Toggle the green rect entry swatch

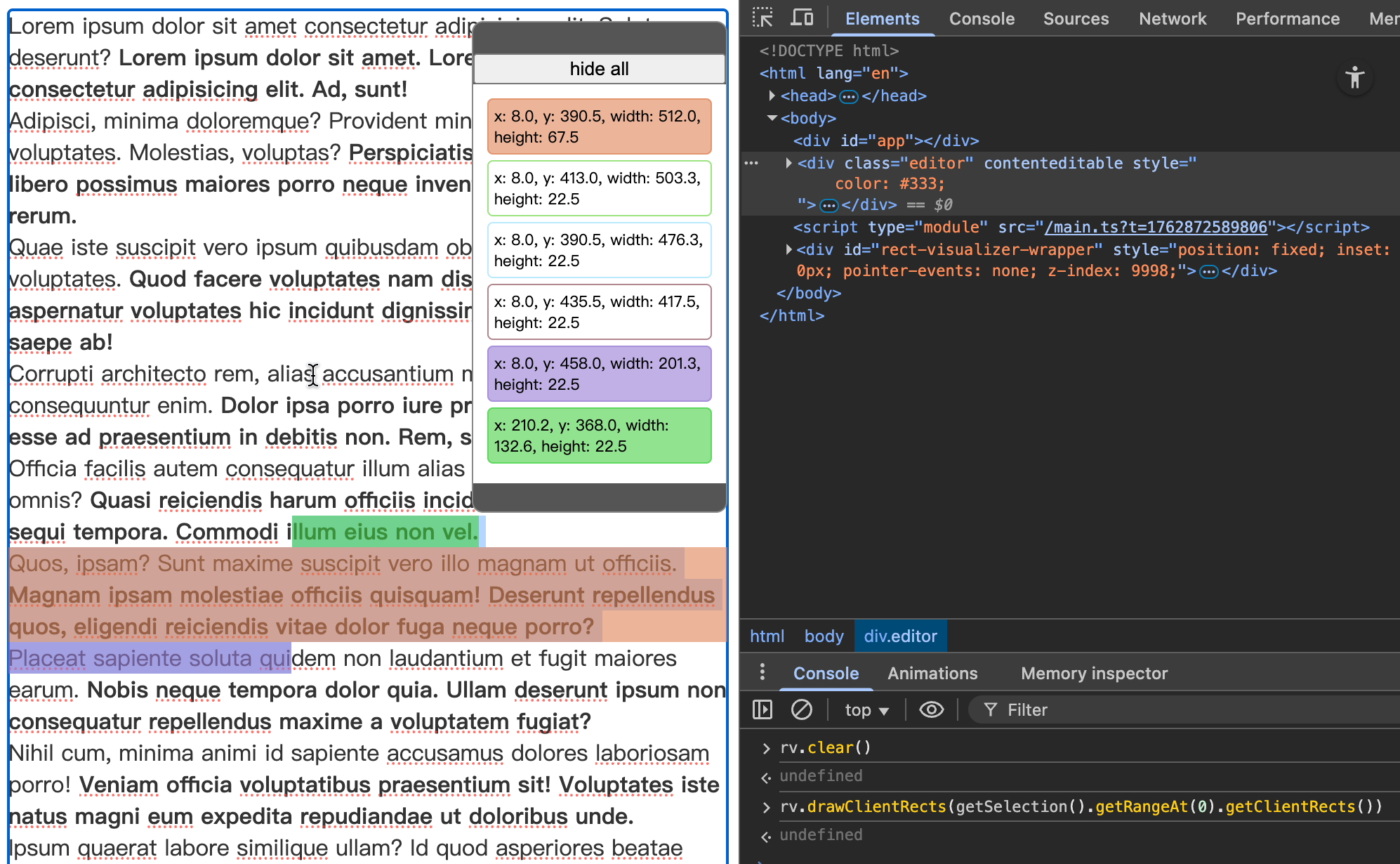[x=599, y=436]
